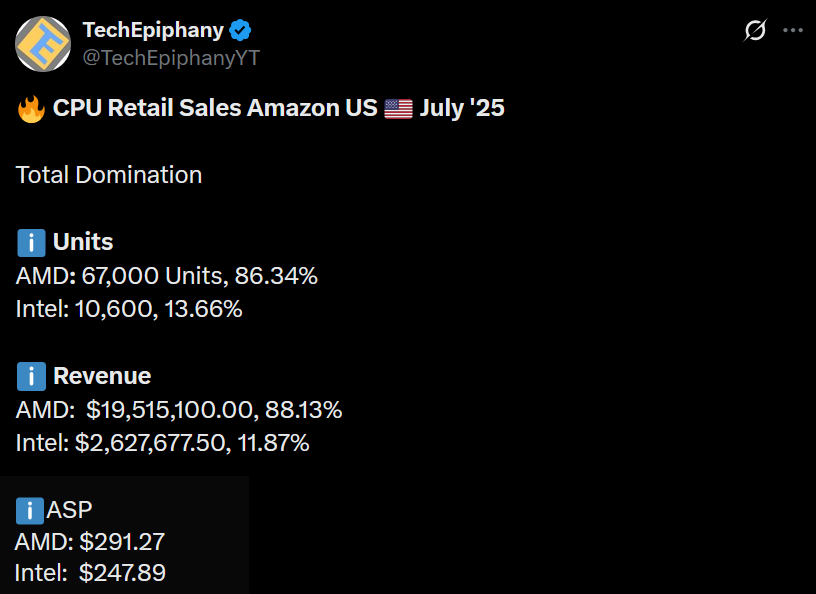The image size is (816, 594).
Task: Click the US flag emoji
Action: click(x=398, y=109)
